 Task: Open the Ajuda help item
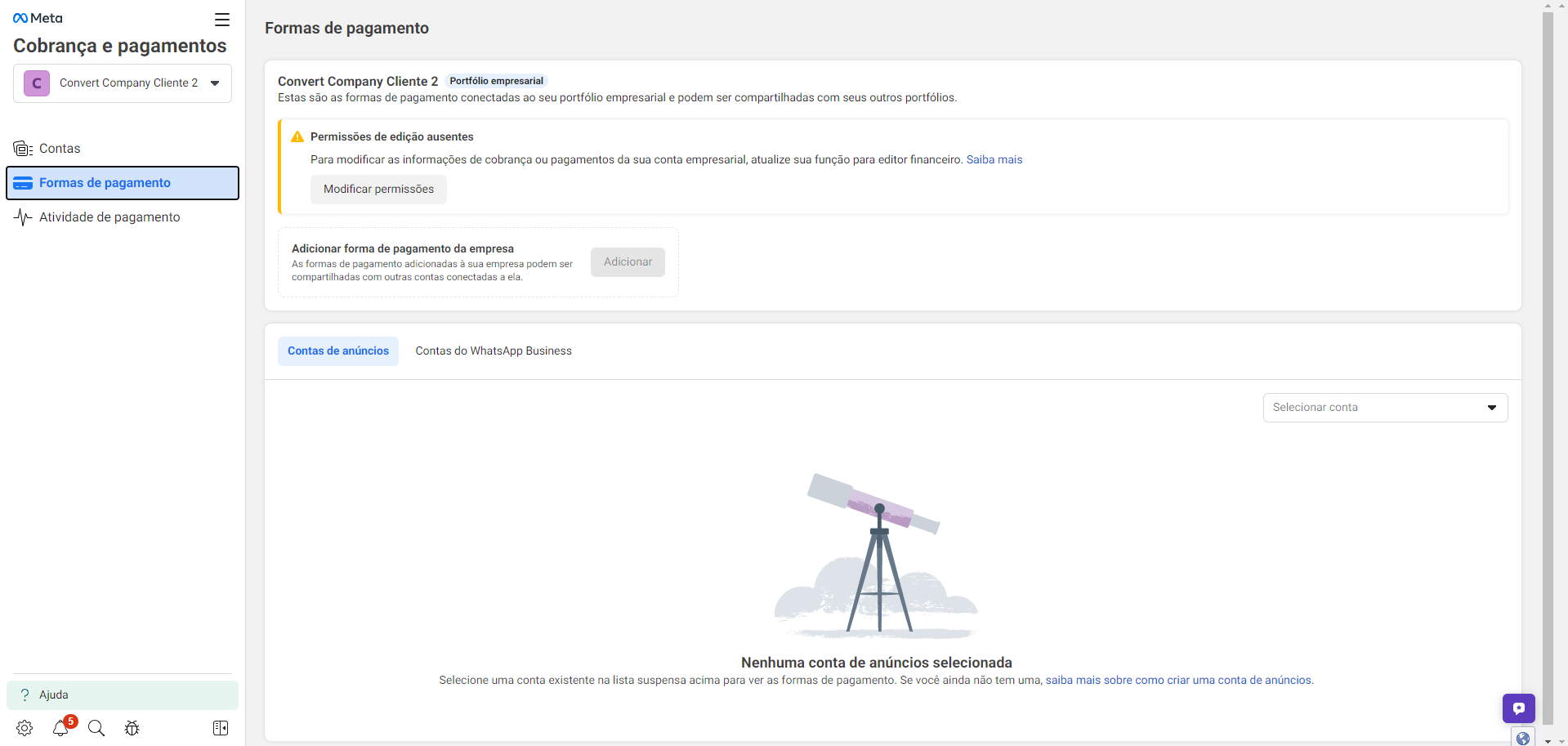click(x=123, y=695)
